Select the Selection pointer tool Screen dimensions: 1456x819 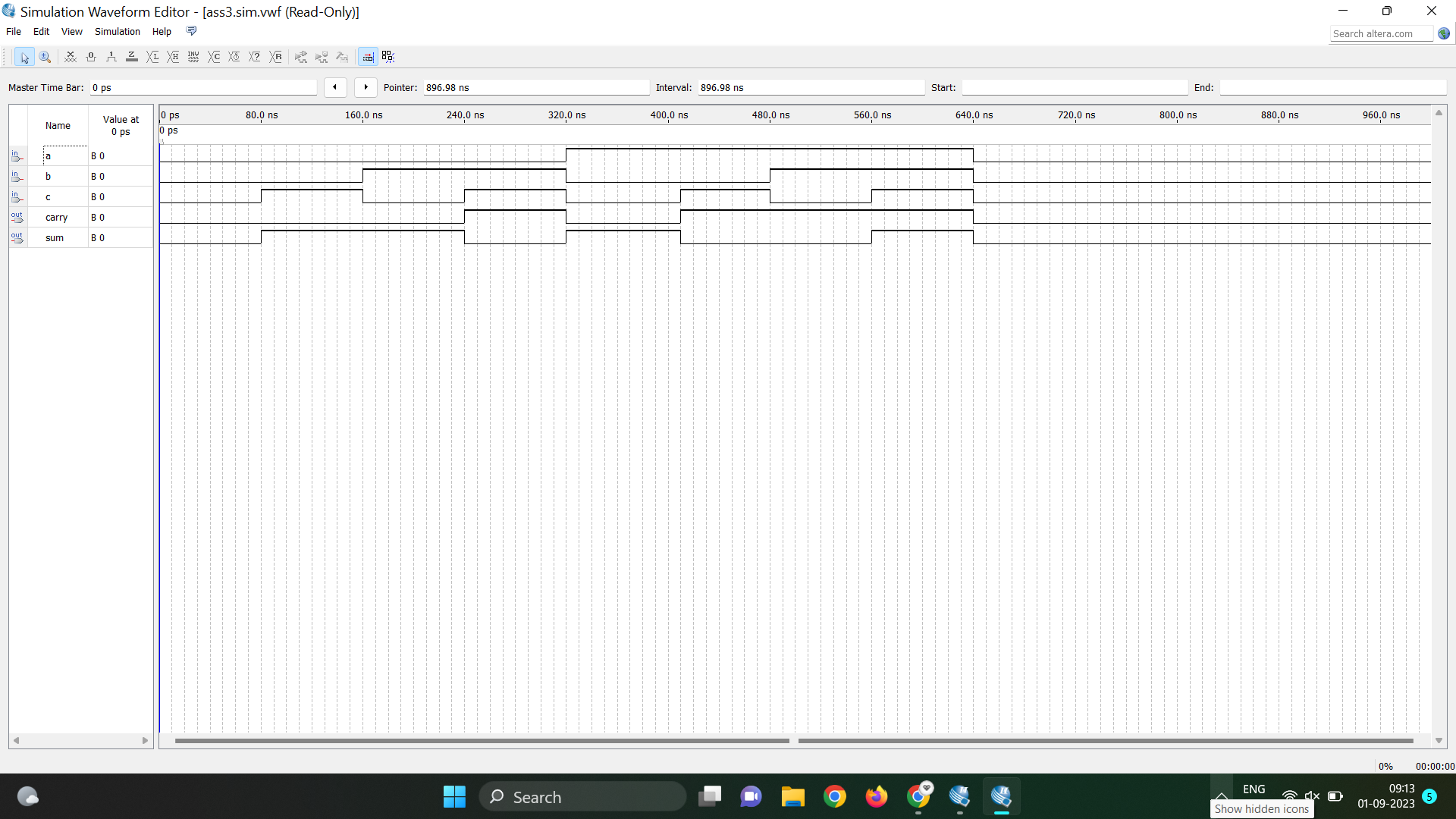click(x=24, y=57)
